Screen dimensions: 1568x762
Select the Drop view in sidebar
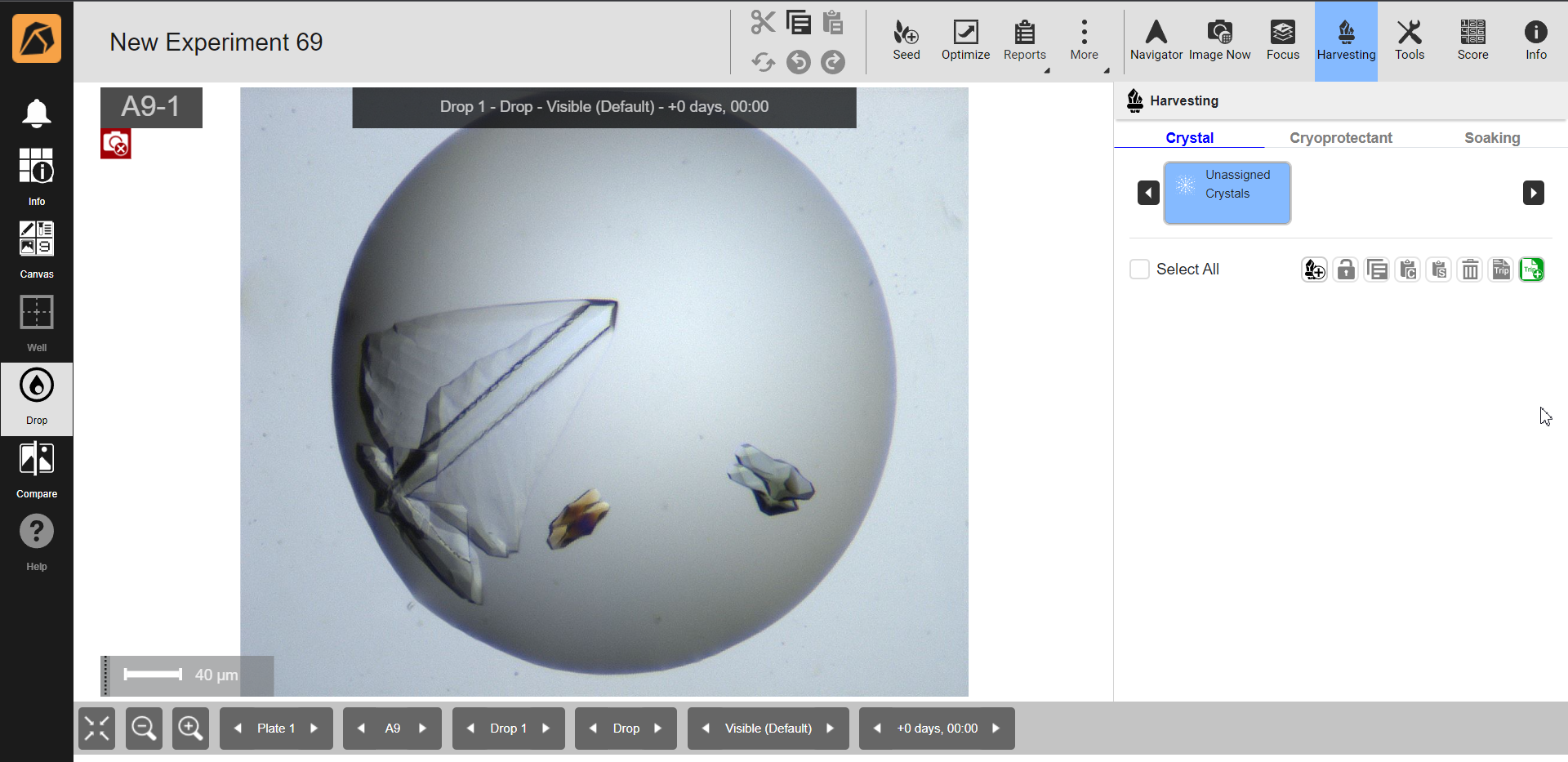pyautogui.click(x=37, y=399)
